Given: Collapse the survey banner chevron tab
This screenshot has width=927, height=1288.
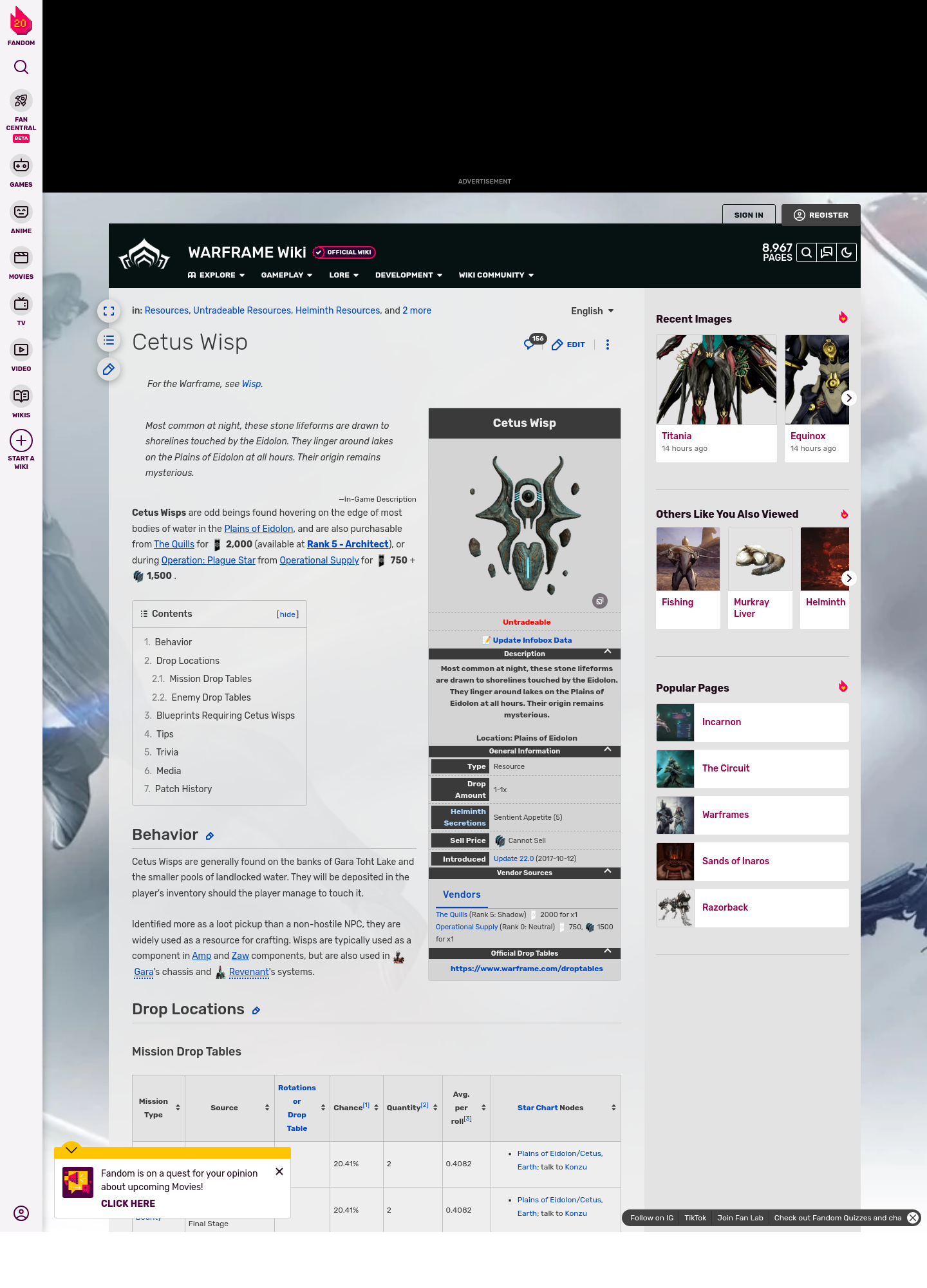Looking at the screenshot, I should pos(71,1150).
